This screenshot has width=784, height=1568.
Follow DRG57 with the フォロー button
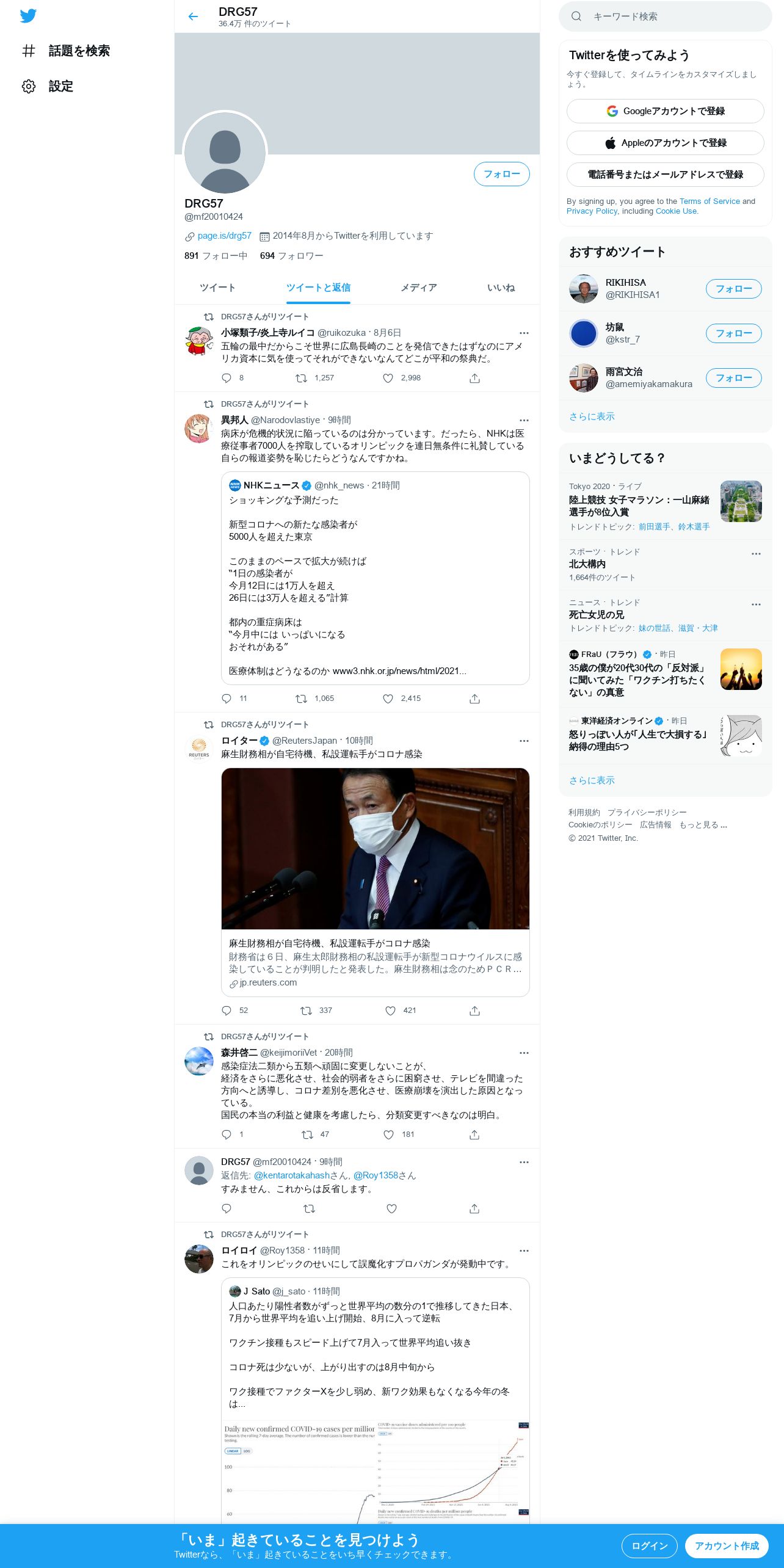point(501,174)
